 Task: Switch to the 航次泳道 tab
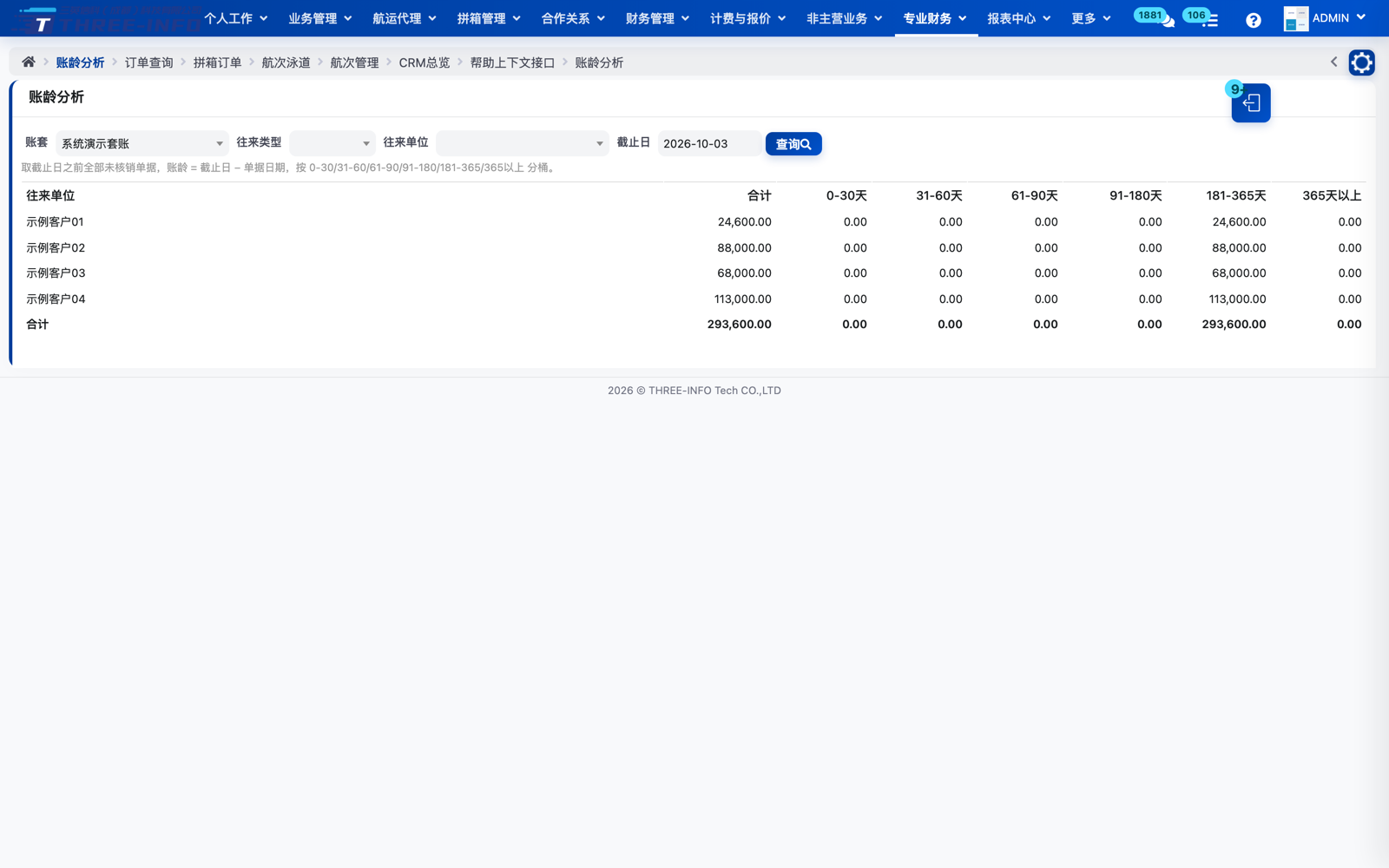pos(286,62)
